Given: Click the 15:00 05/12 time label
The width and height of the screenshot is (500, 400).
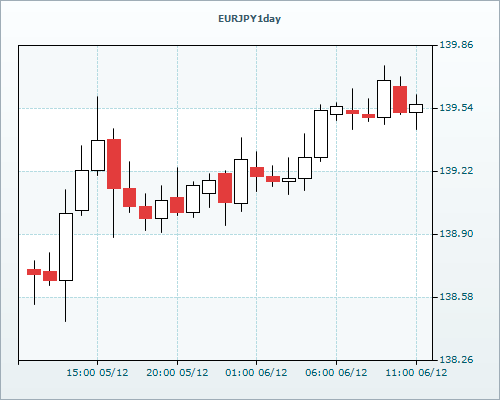Looking at the screenshot, I should (97, 373).
